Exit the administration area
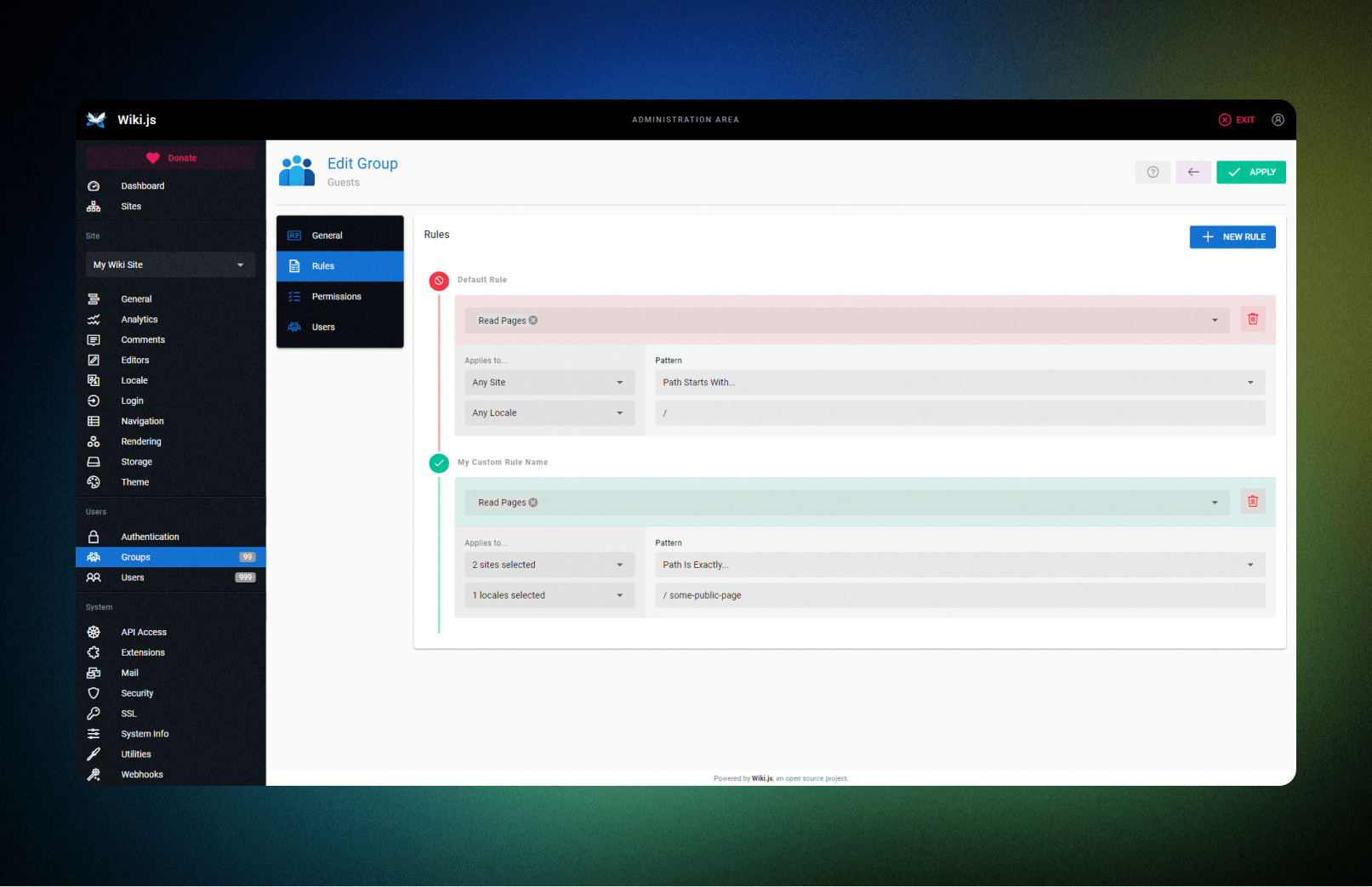1372x887 pixels. (x=1237, y=120)
